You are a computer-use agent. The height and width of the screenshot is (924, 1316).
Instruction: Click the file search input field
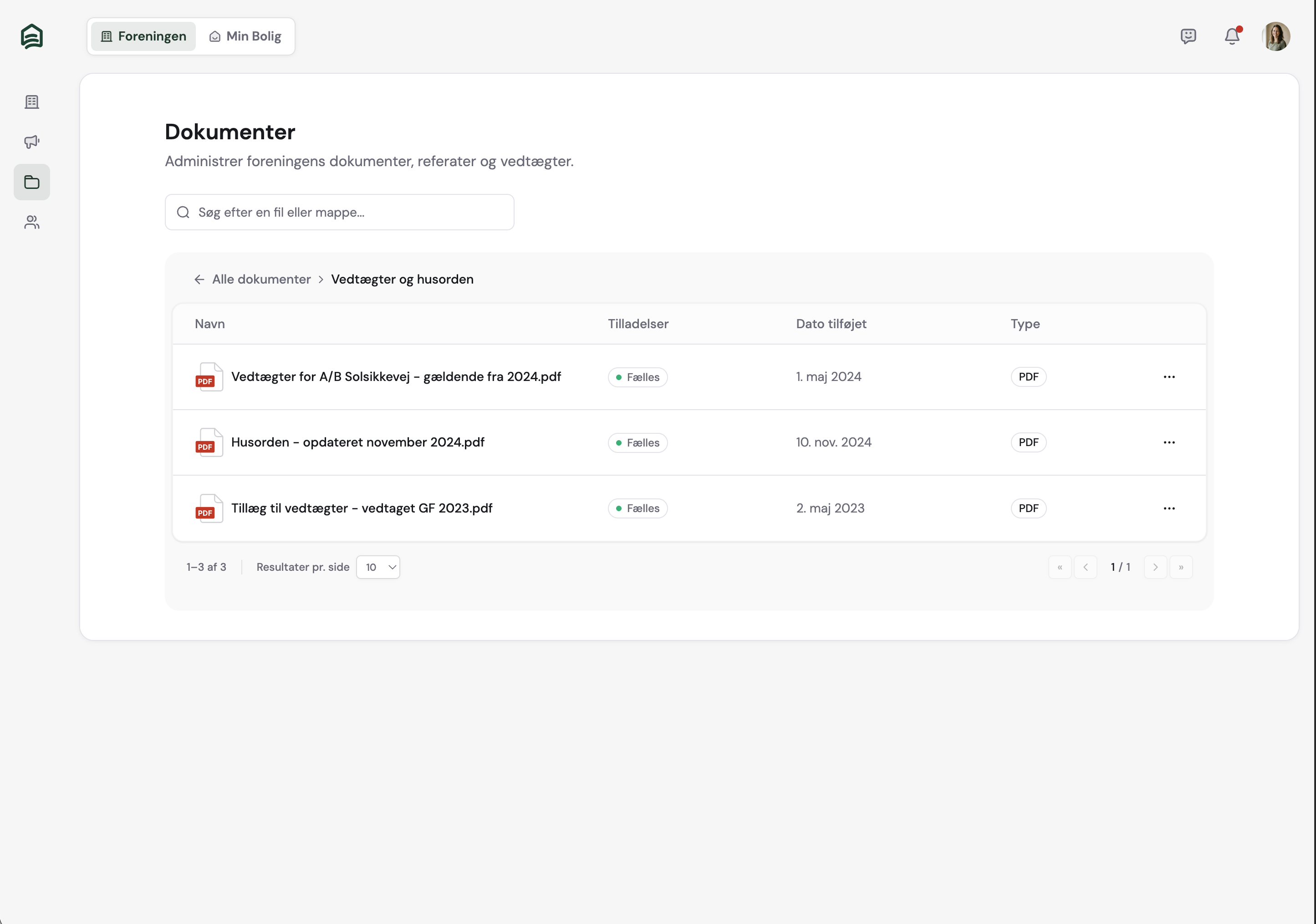tap(339, 213)
